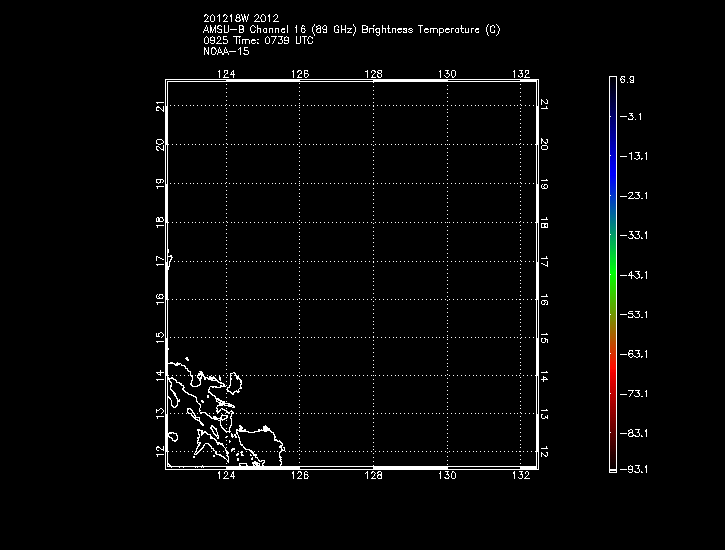Click the left latitude label 16
725x550 pixels.
pyautogui.click(x=160, y=299)
